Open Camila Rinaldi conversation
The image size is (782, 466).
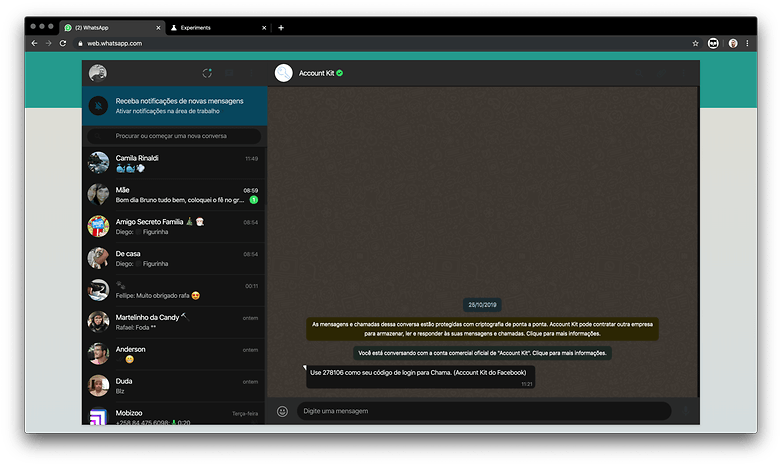[x=174, y=163]
